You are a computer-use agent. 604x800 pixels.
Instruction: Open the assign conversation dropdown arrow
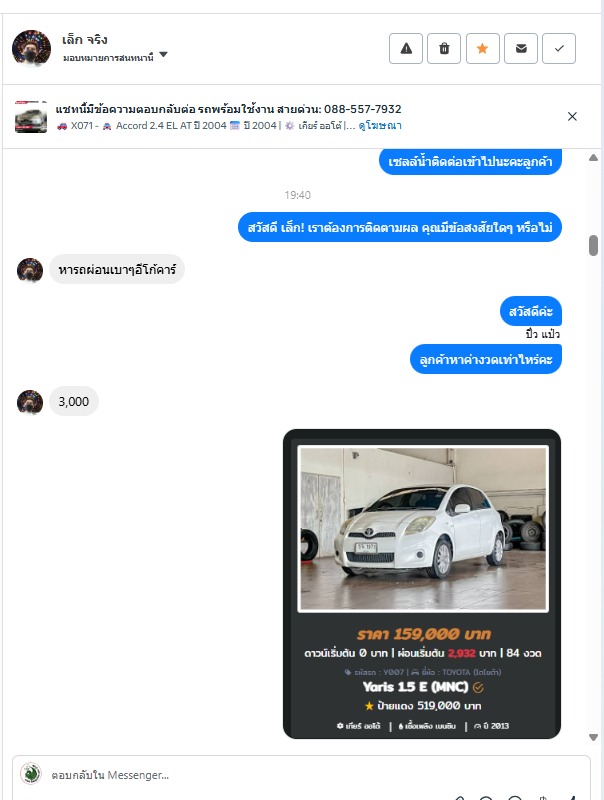tap(163, 55)
